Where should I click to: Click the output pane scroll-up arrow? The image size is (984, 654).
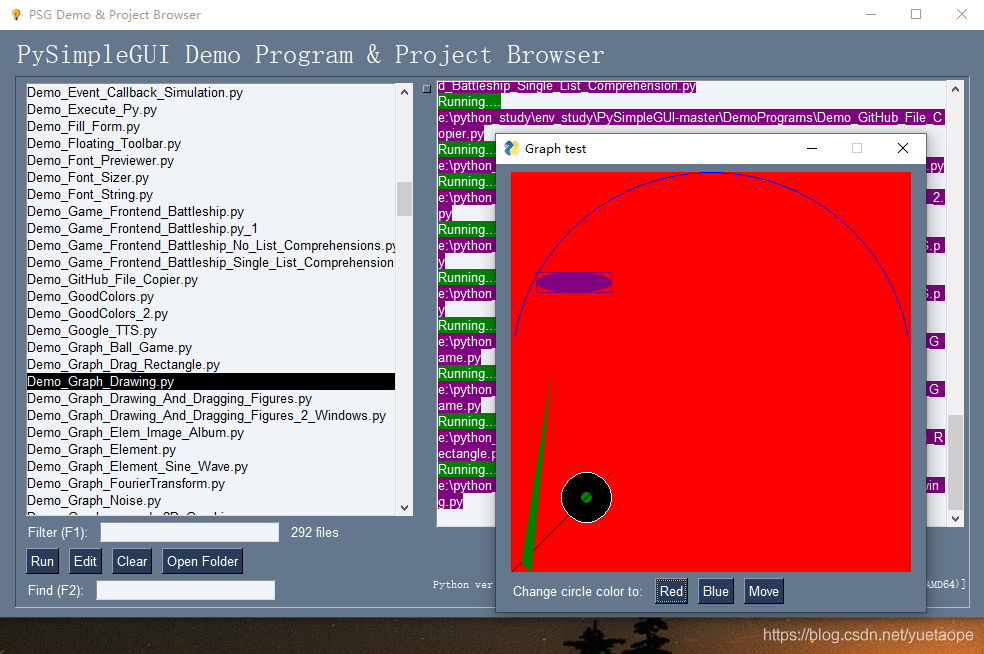tap(955, 89)
